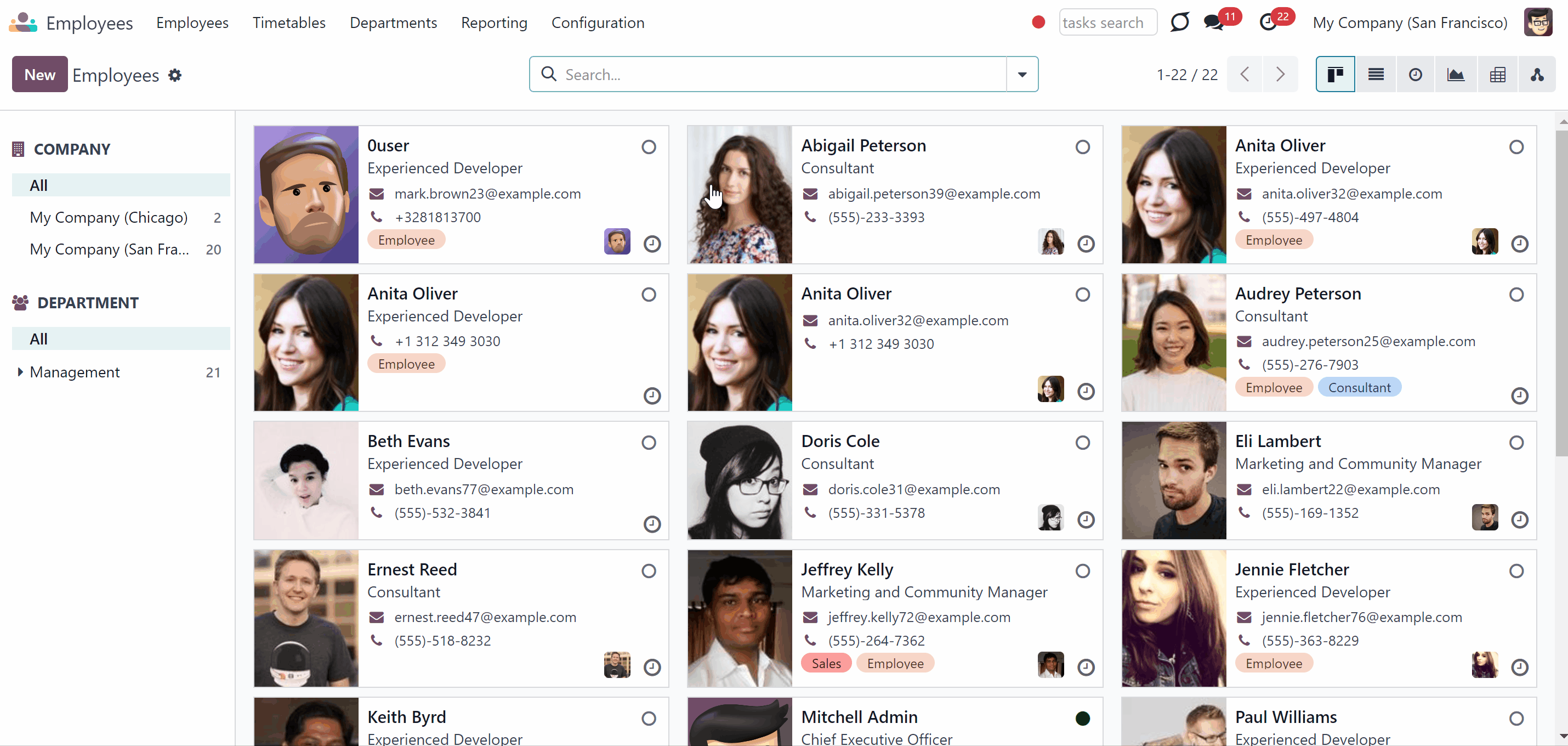Open the discuss chat bubble icon

pos(1180,22)
